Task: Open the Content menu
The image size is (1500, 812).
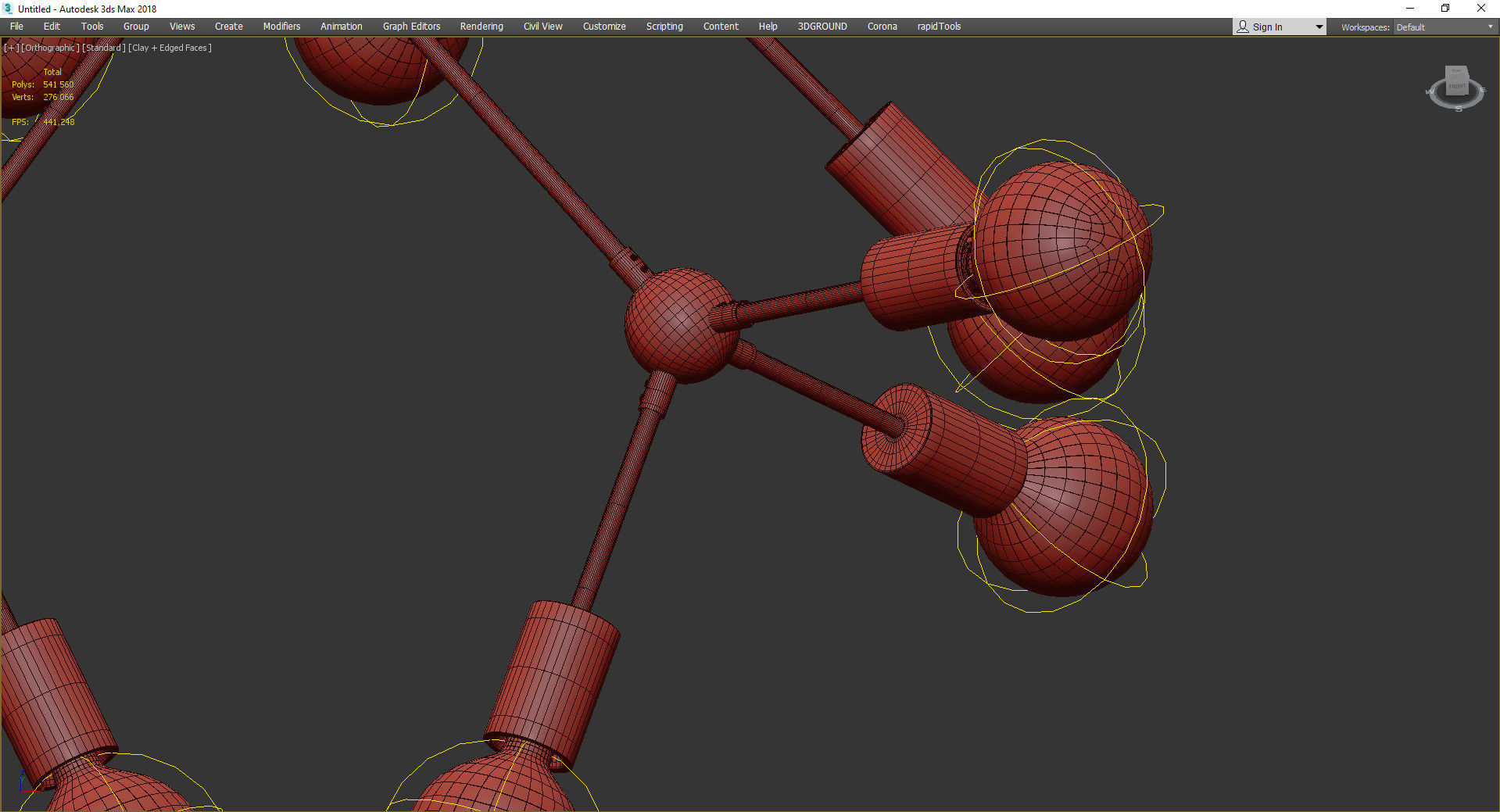Action: pyautogui.click(x=721, y=27)
